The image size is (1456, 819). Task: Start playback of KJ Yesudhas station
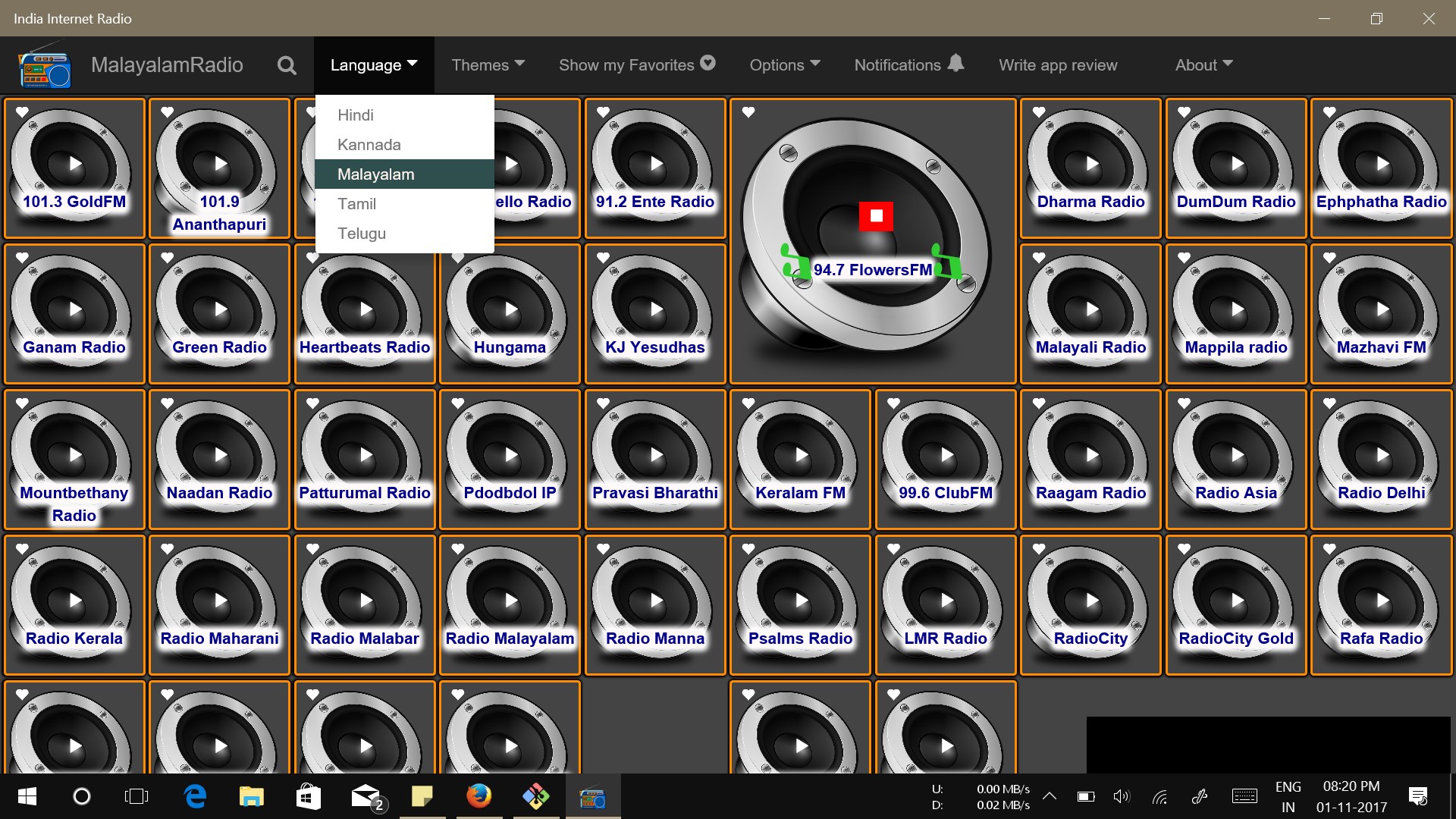(656, 309)
